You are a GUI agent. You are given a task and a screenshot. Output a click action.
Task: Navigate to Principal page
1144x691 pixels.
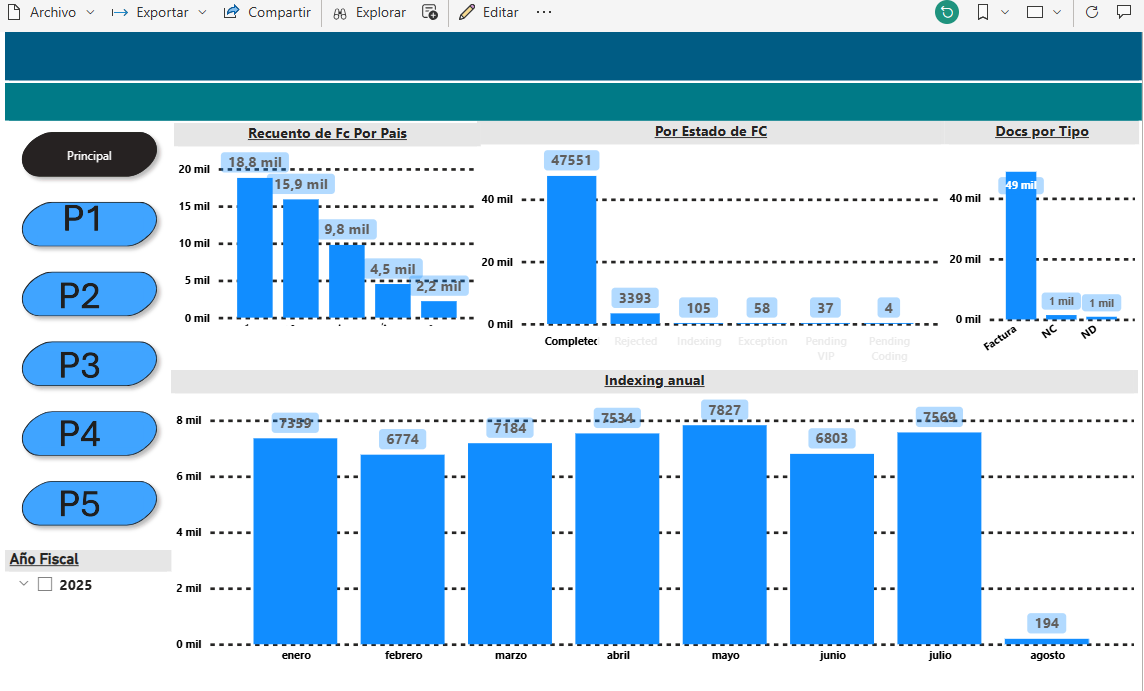tap(89, 154)
